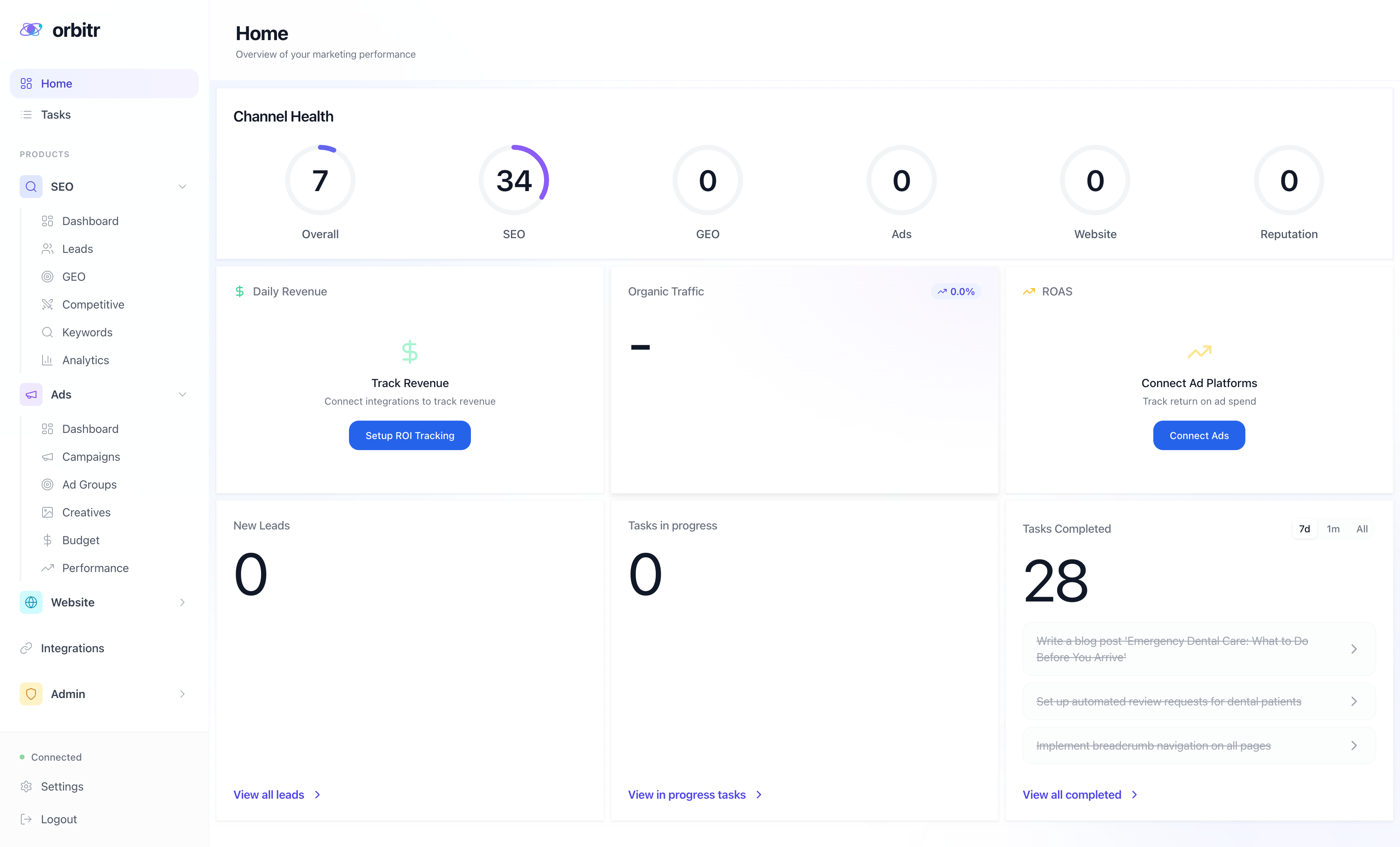Switch Tasks Completed to 1m range

pos(1333,529)
